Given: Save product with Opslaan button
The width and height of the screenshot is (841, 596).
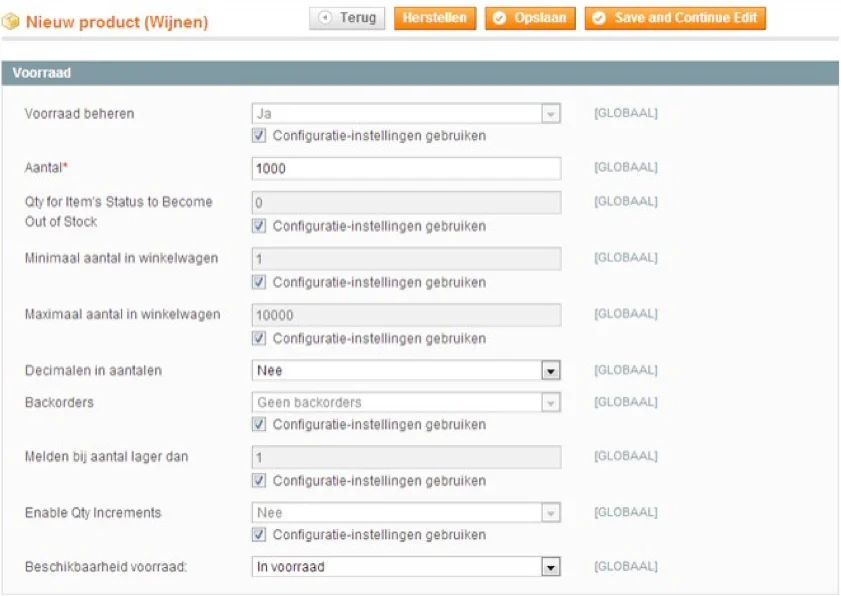Looking at the screenshot, I should click(530, 18).
